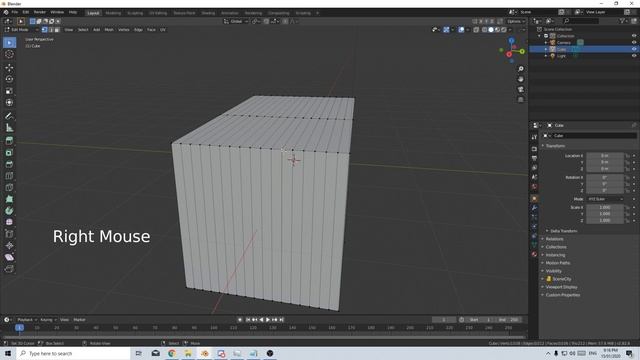Viewport: 640px width, 360px height.
Task: Choose the Move tool in the toolbar
Action: [x=9, y=67]
